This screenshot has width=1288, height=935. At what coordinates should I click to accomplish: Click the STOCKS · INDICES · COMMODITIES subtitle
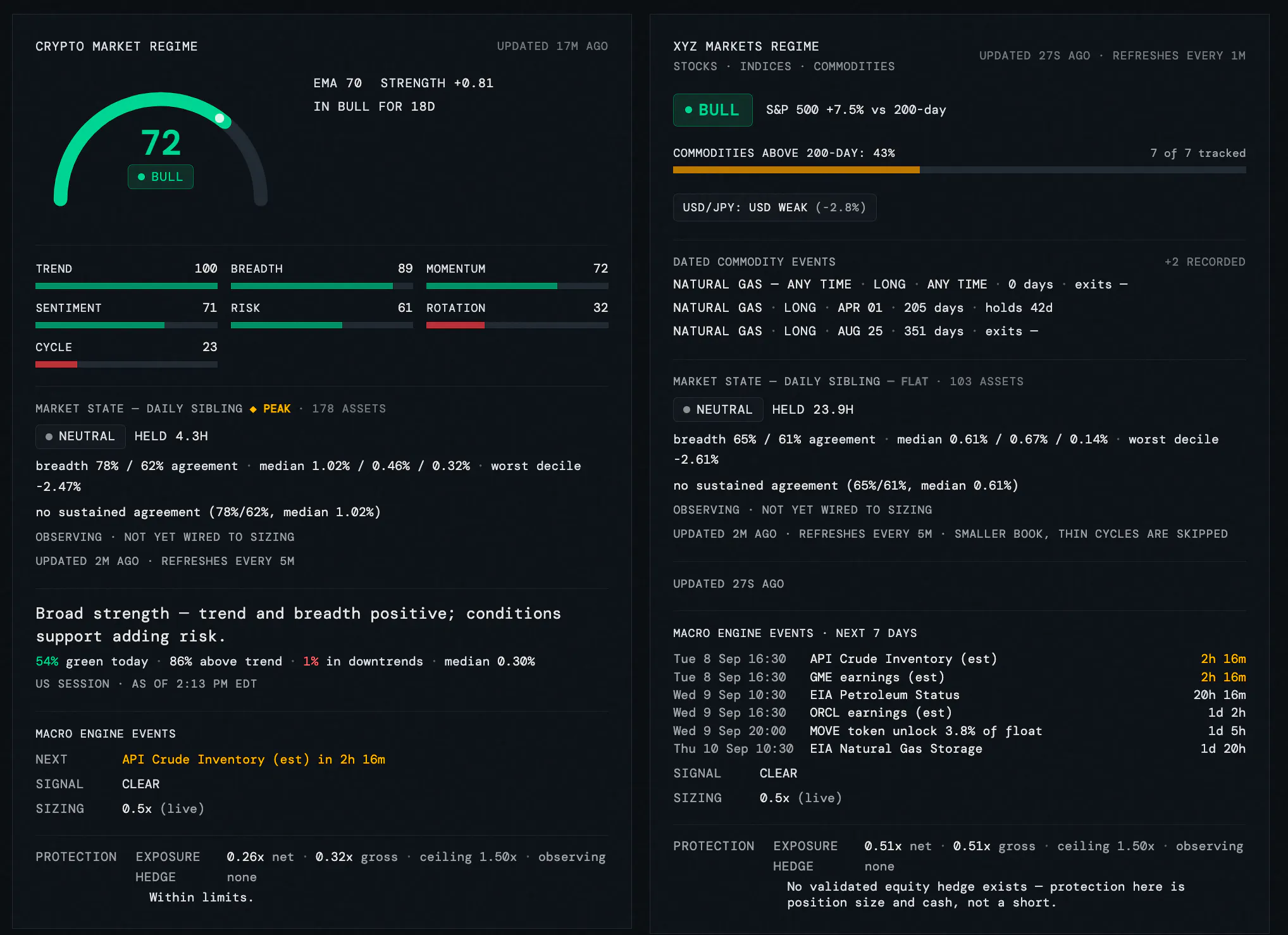tap(784, 66)
